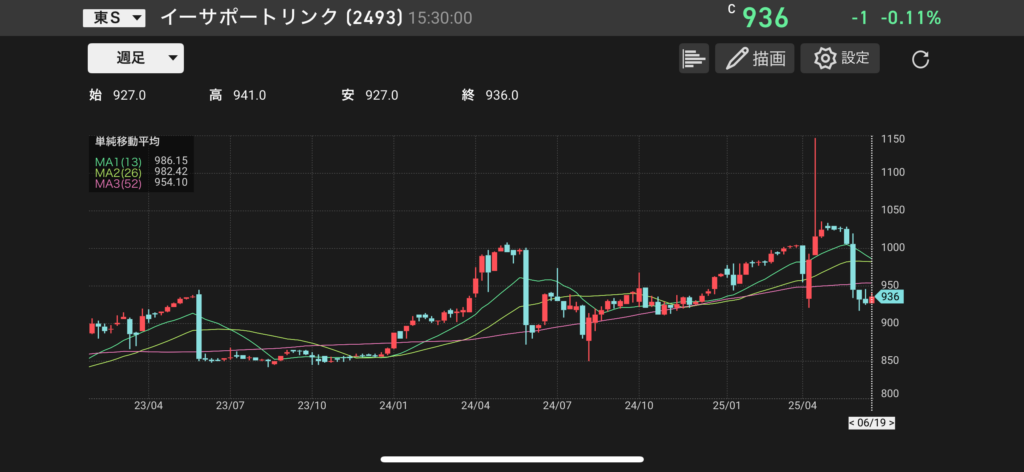Click the 1150 price axis label
This screenshot has width=1024, height=472.
coord(891,140)
